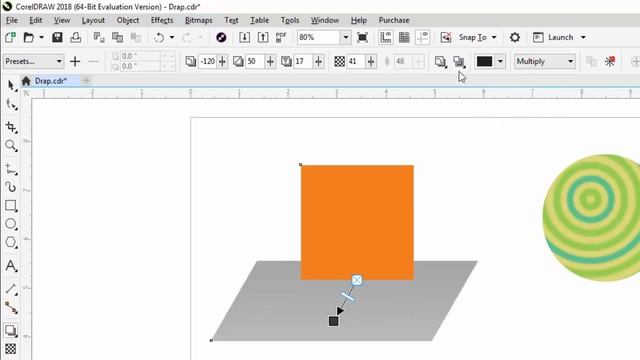
Task: Save the document
Action: [57, 38]
